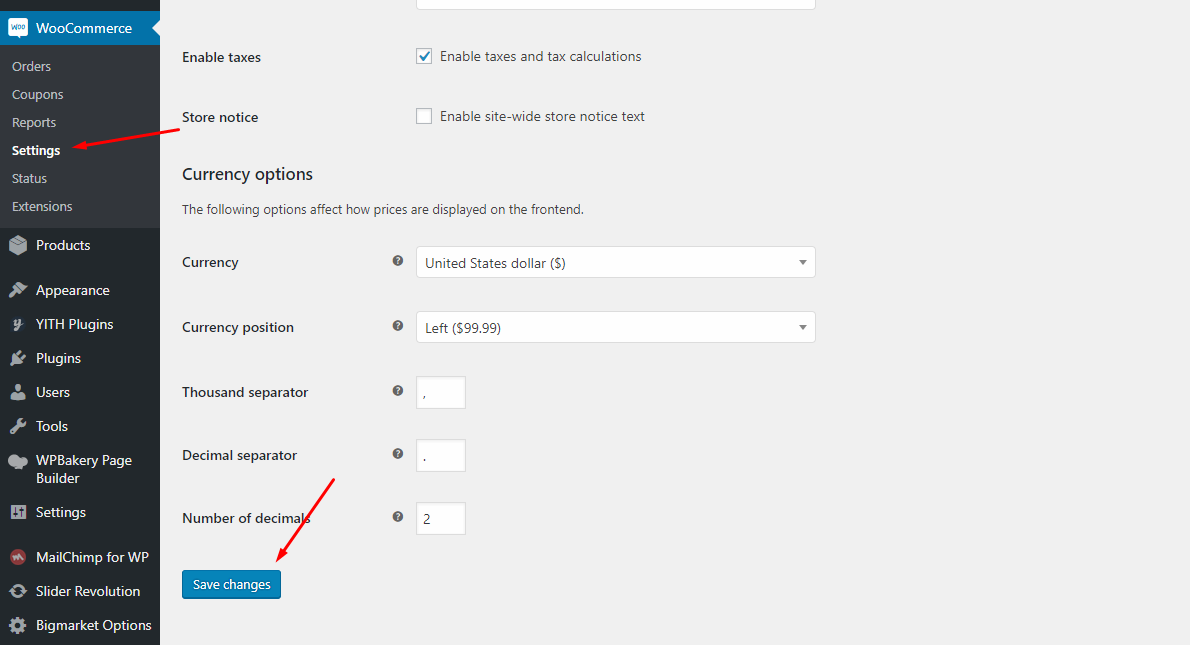Click the WooCommerce logo icon in sidebar
Viewport: 1190px width, 645px height.
(18, 28)
